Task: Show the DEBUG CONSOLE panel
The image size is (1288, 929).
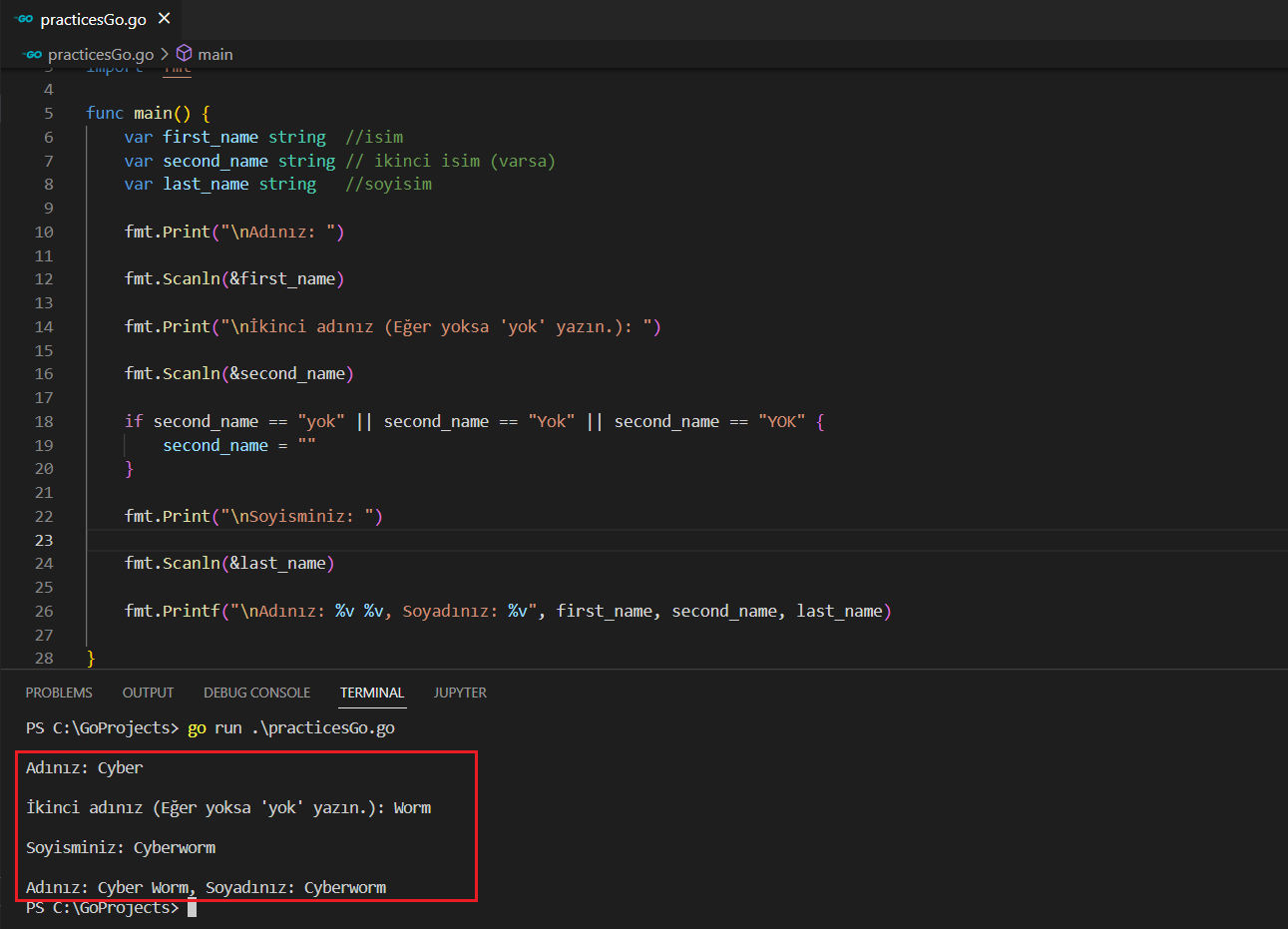Action: click(x=256, y=693)
